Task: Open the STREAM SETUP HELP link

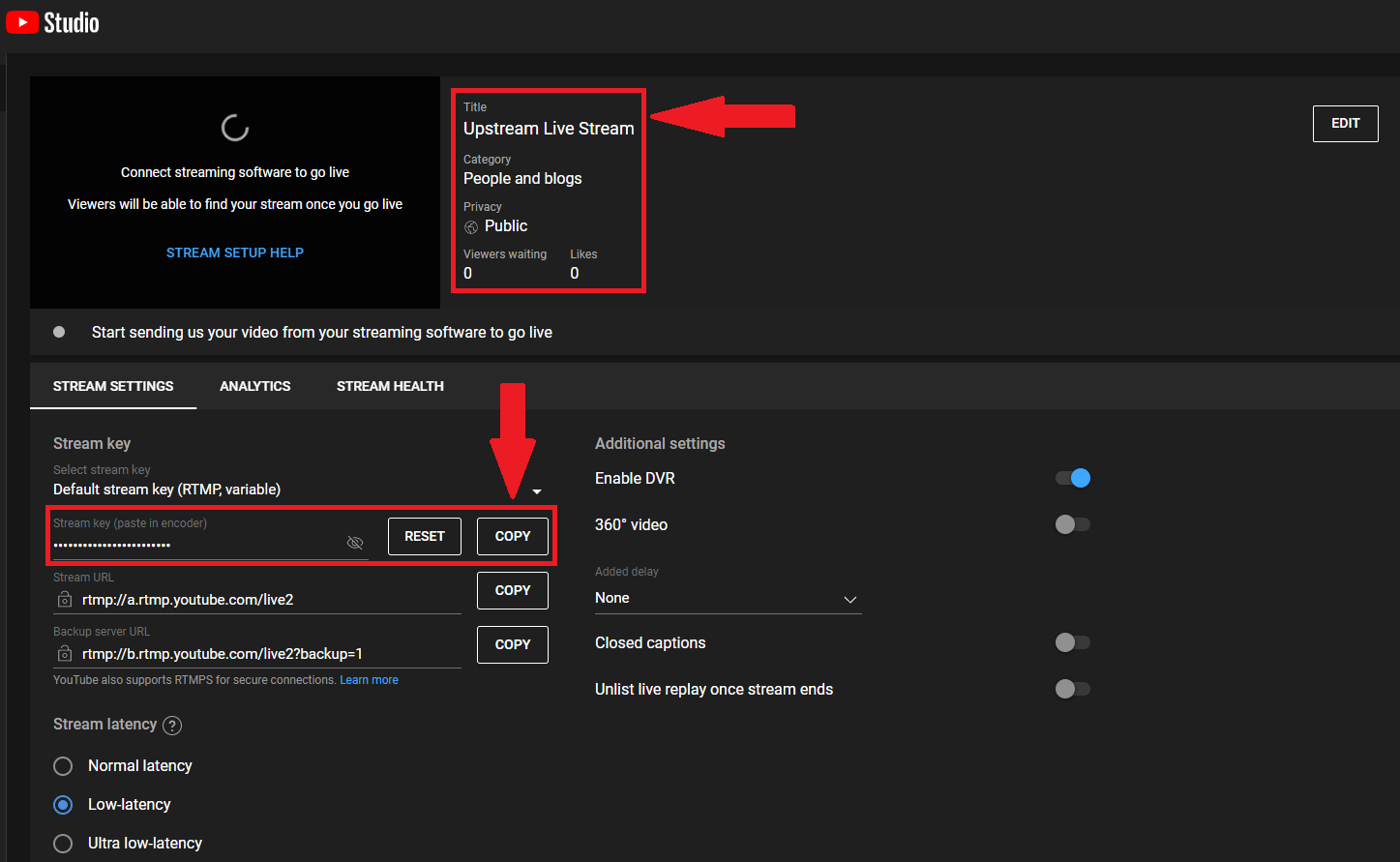Action: pos(234,252)
